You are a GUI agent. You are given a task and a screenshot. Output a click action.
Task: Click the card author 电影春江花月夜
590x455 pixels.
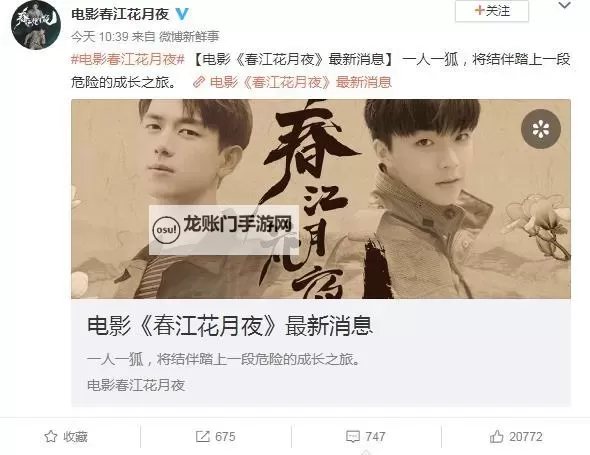click(136, 385)
